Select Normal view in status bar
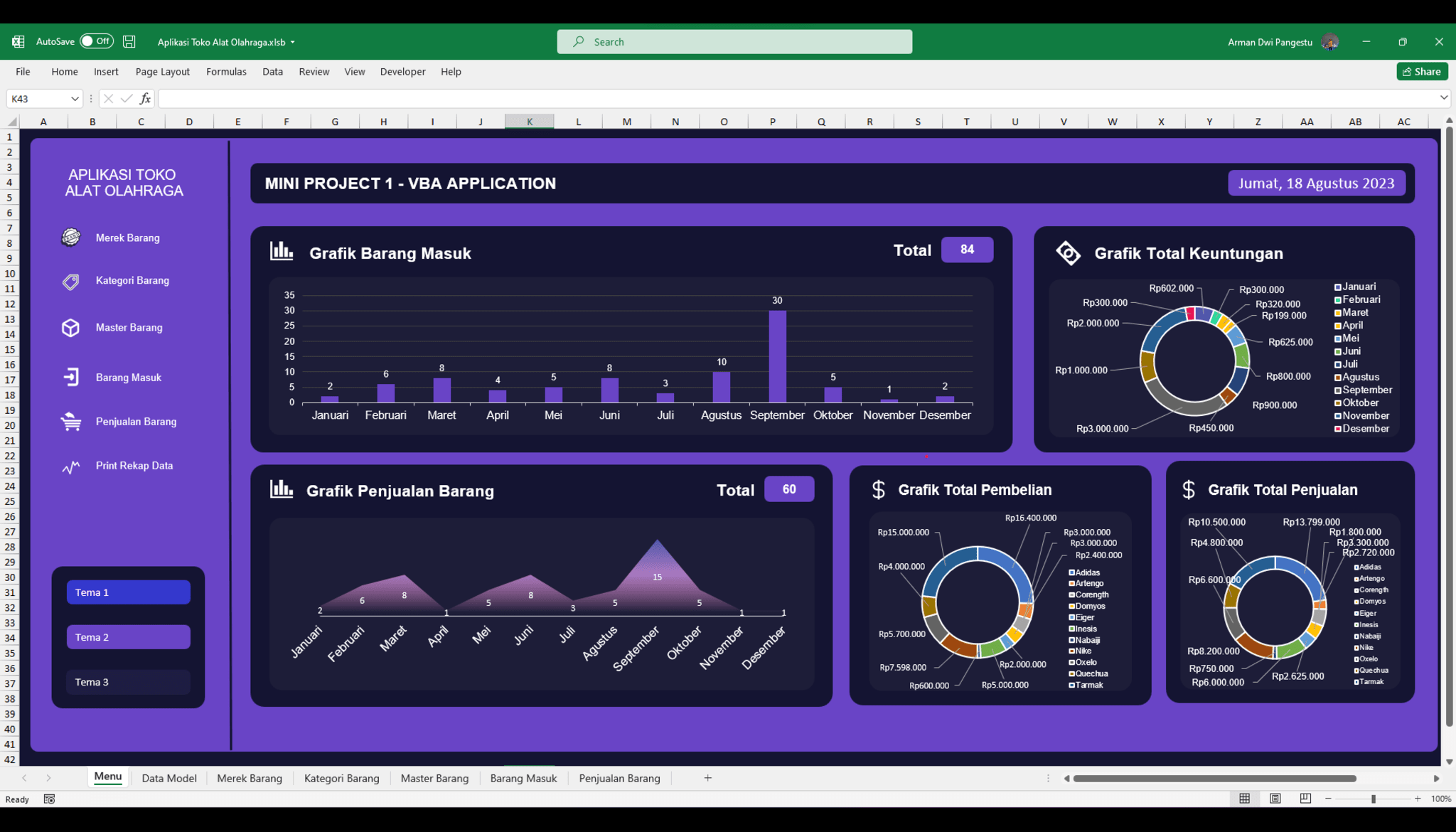This screenshot has width=1456, height=832. coord(1244,799)
